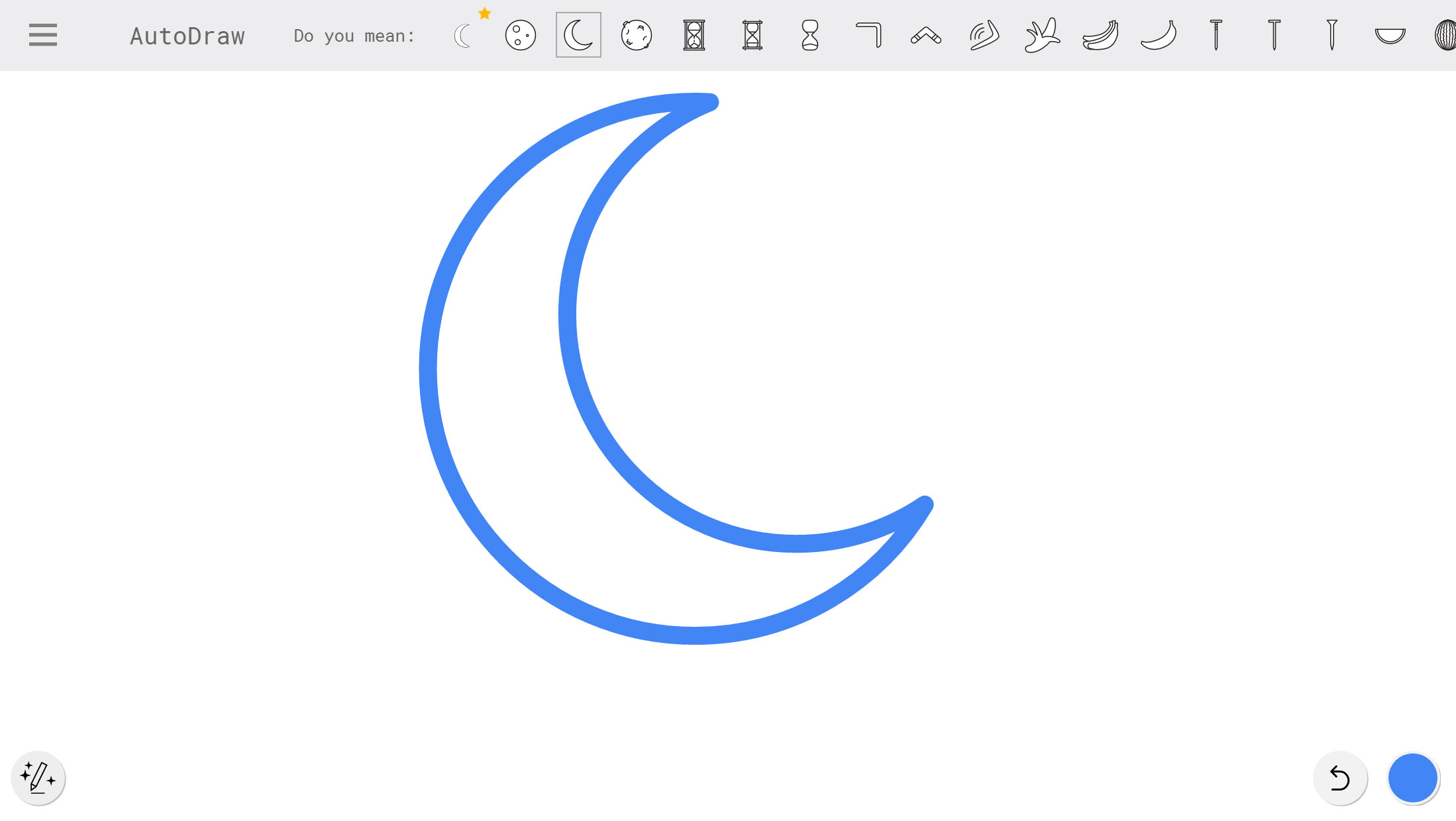Open the hamburger menu
Image resolution: width=1456 pixels, height=821 pixels.
[43, 35]
